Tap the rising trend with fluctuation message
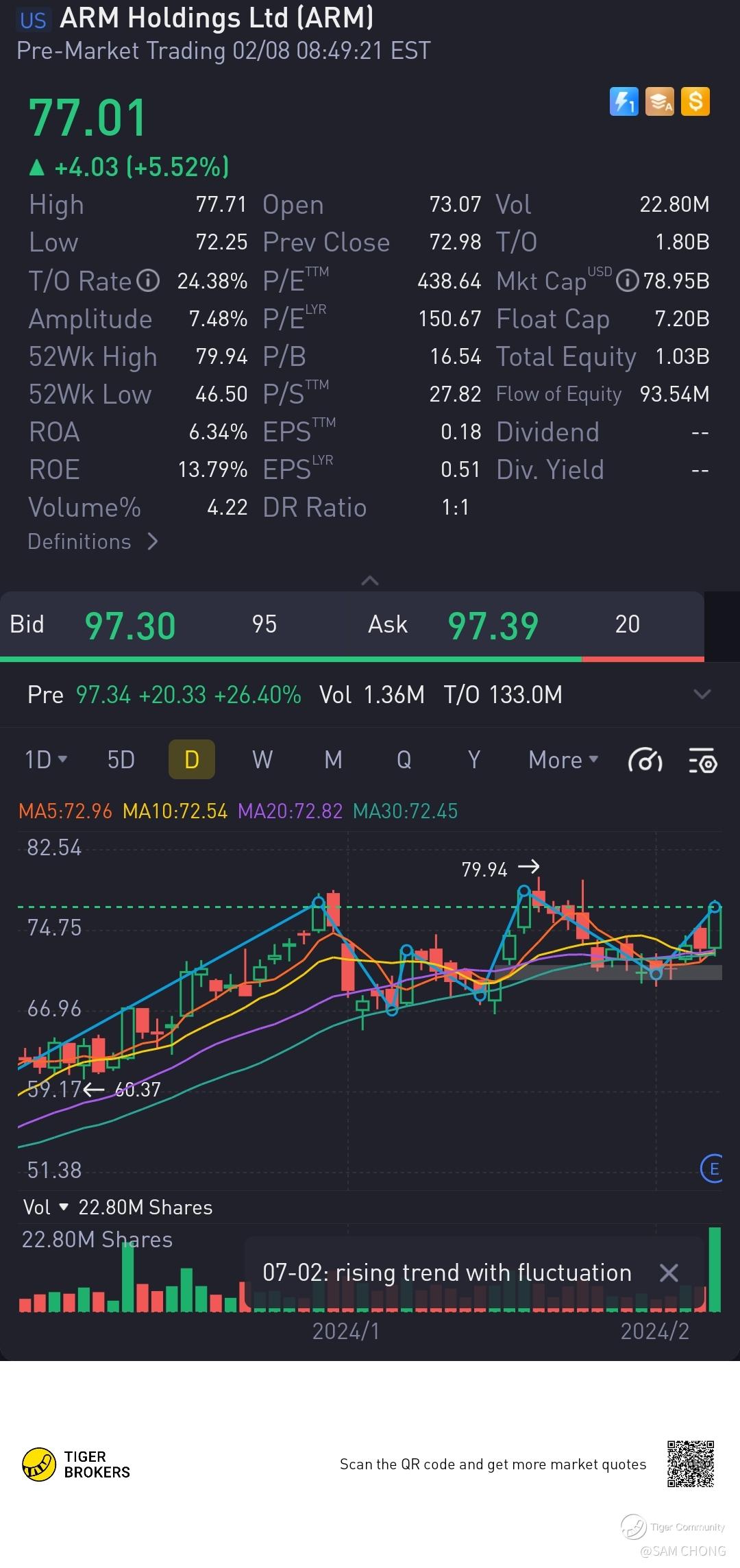The image size is (740, 1568). coord(447,1273)
